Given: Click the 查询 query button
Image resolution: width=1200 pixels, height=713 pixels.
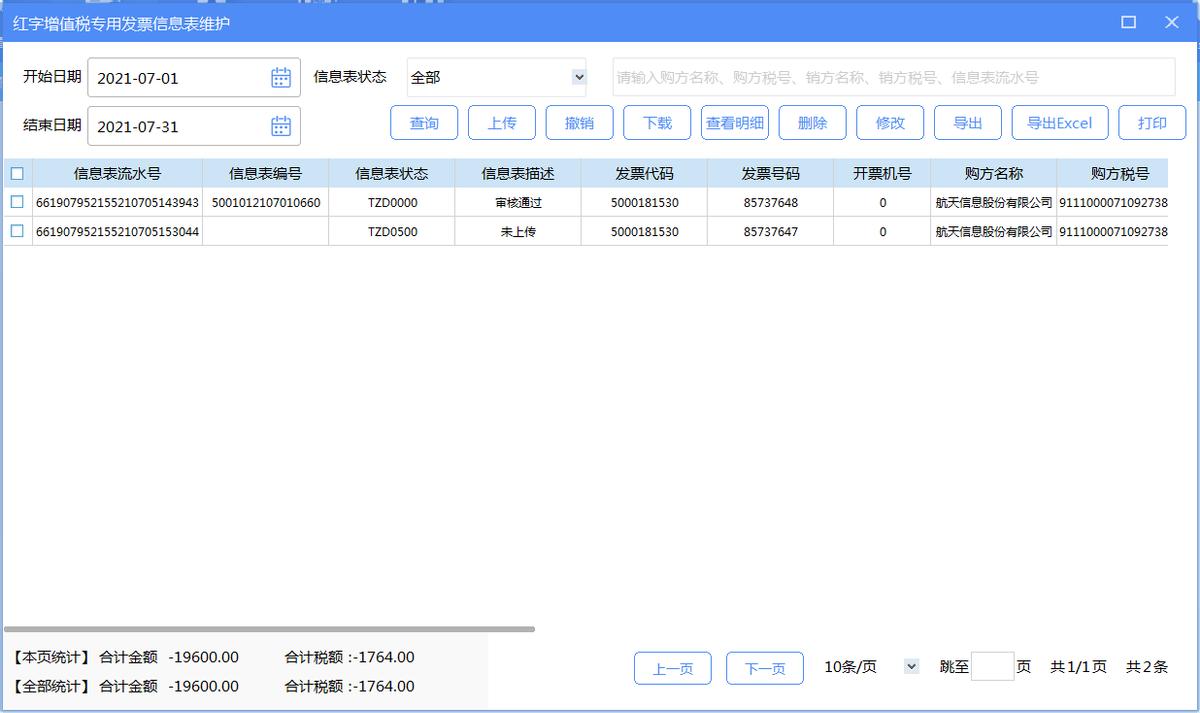Looking at the screenshot, I should coord(424,123).
